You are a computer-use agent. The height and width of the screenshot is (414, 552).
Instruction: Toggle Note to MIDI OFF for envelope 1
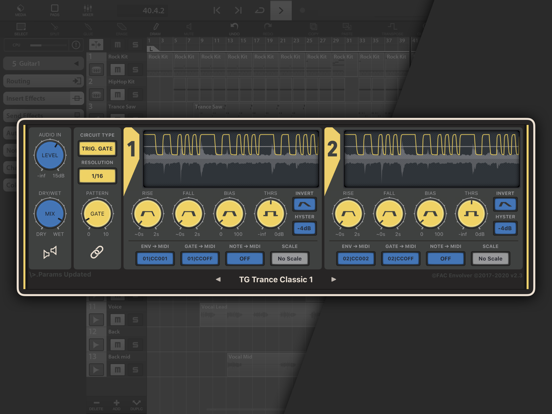[x=245, y=258]
